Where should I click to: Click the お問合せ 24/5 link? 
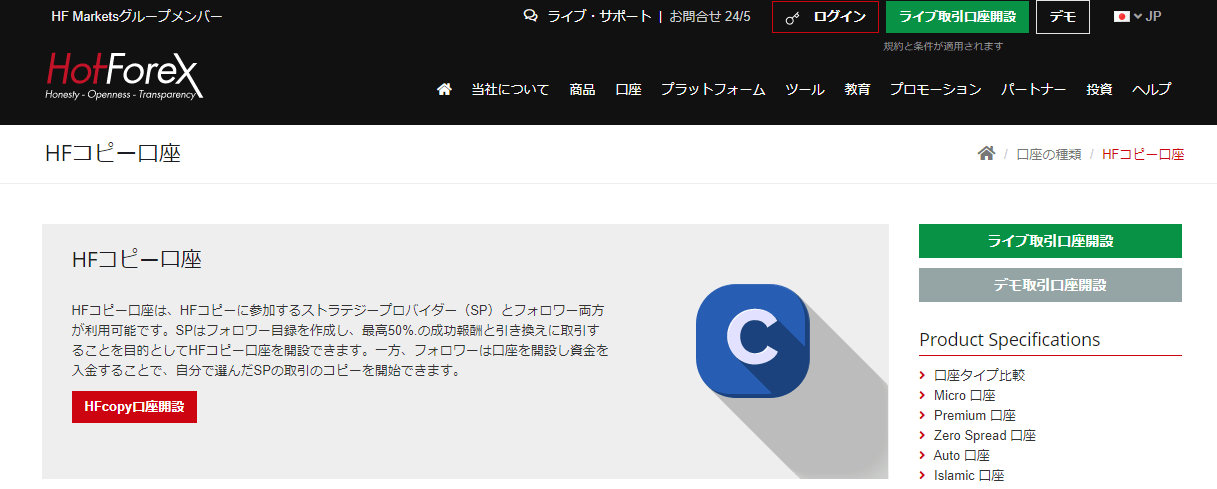click(x=710, y=17)
